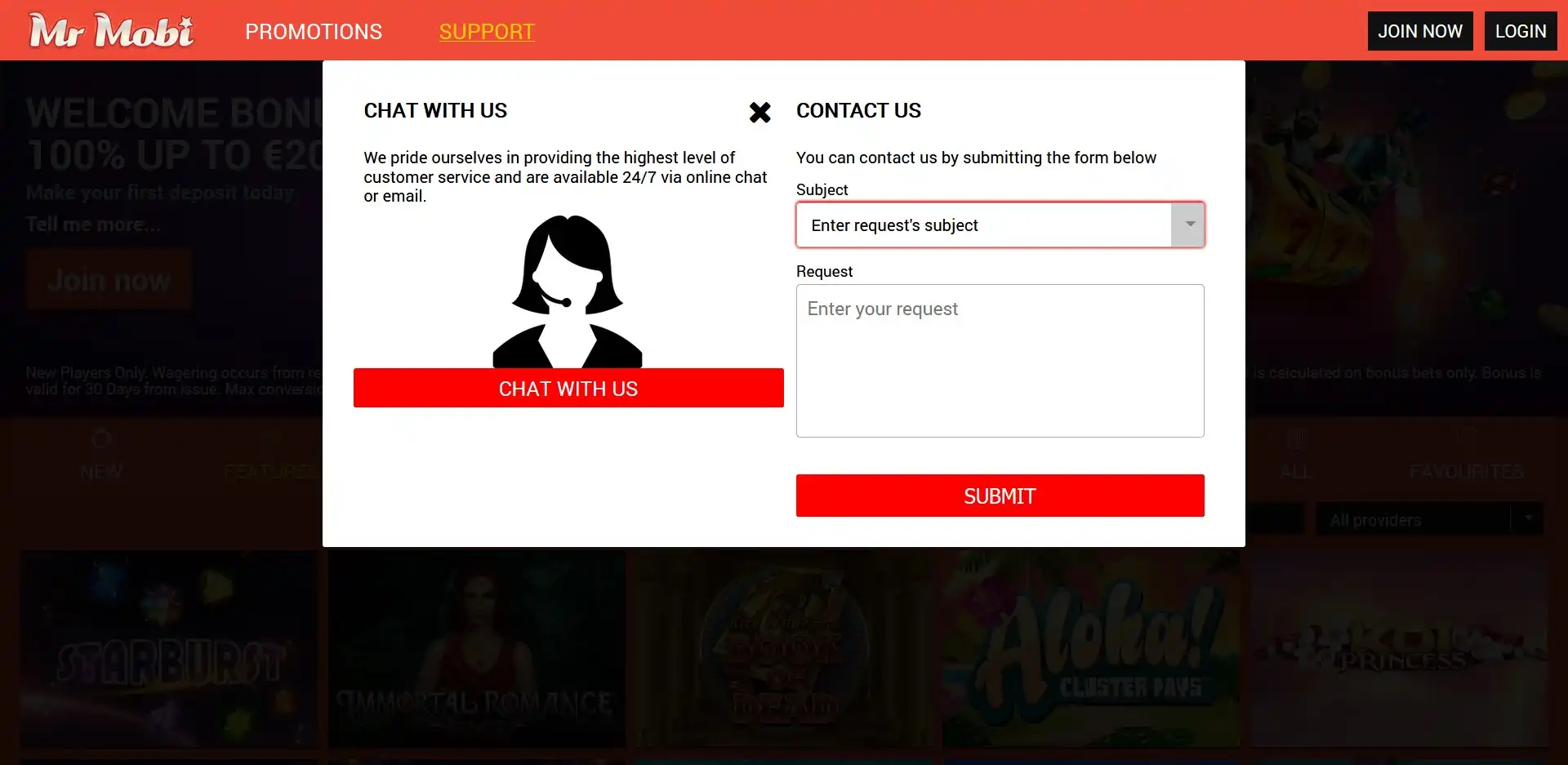
Task: Open the Subject dropdown arrow
Action: click(x=1187, y=225)
